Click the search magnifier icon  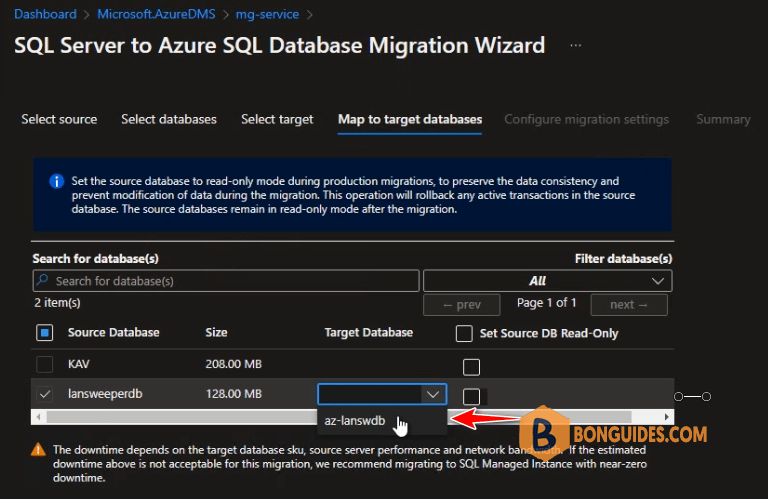click(43, 280)
